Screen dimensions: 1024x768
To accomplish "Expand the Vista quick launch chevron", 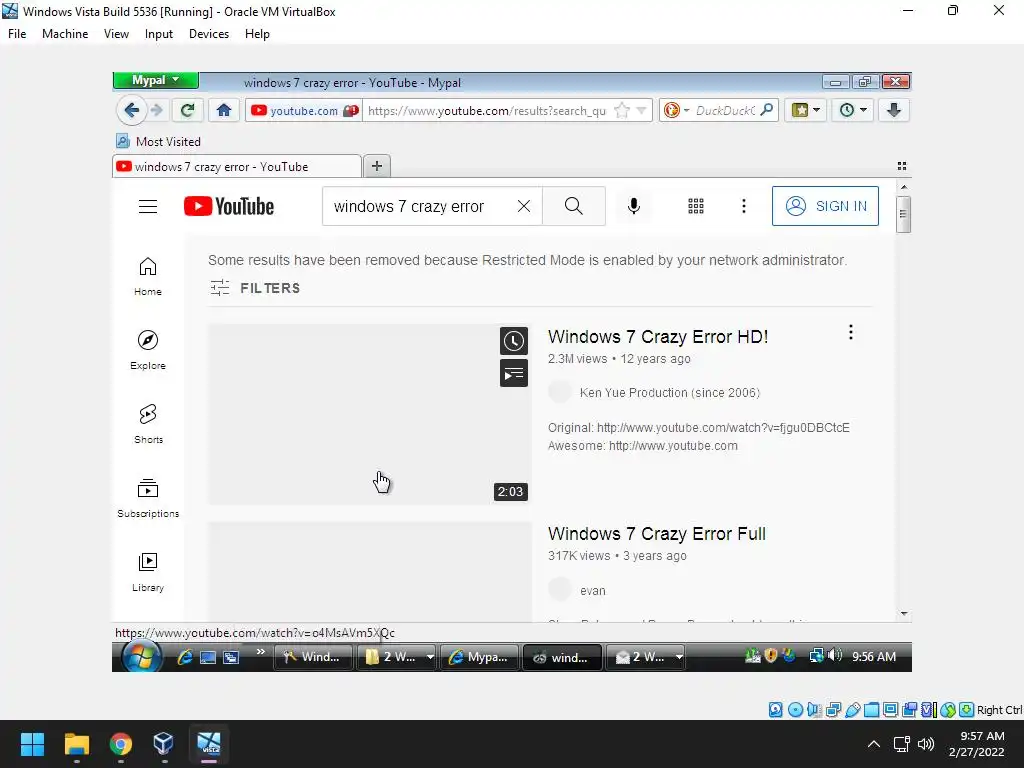I will pos(261,652).
